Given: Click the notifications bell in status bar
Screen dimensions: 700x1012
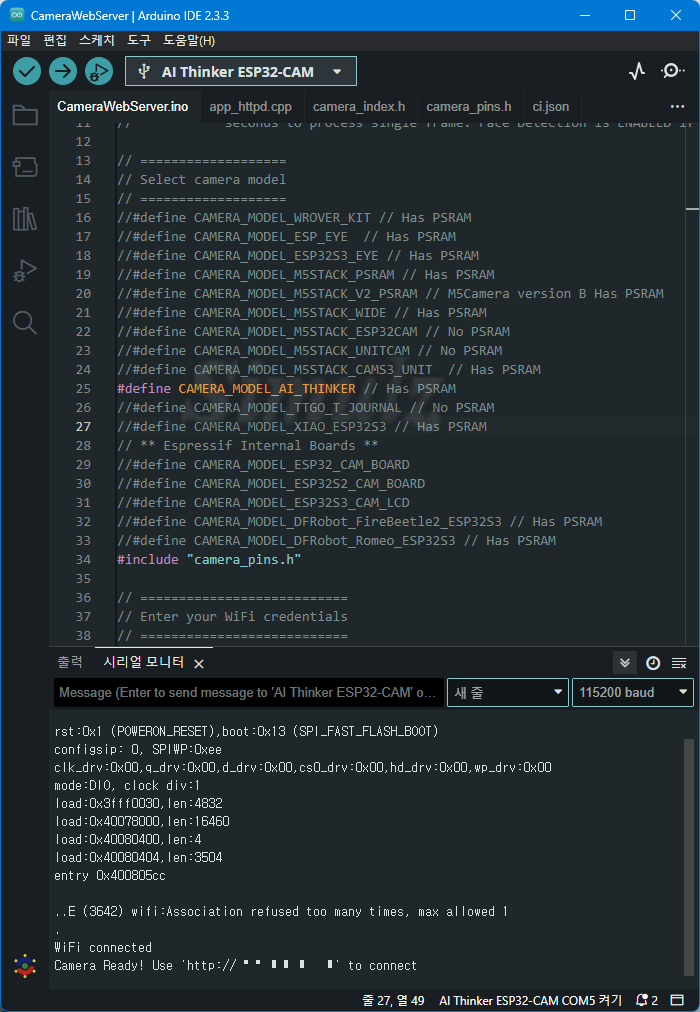Looking at the screenshot, I should (647, 1000).
